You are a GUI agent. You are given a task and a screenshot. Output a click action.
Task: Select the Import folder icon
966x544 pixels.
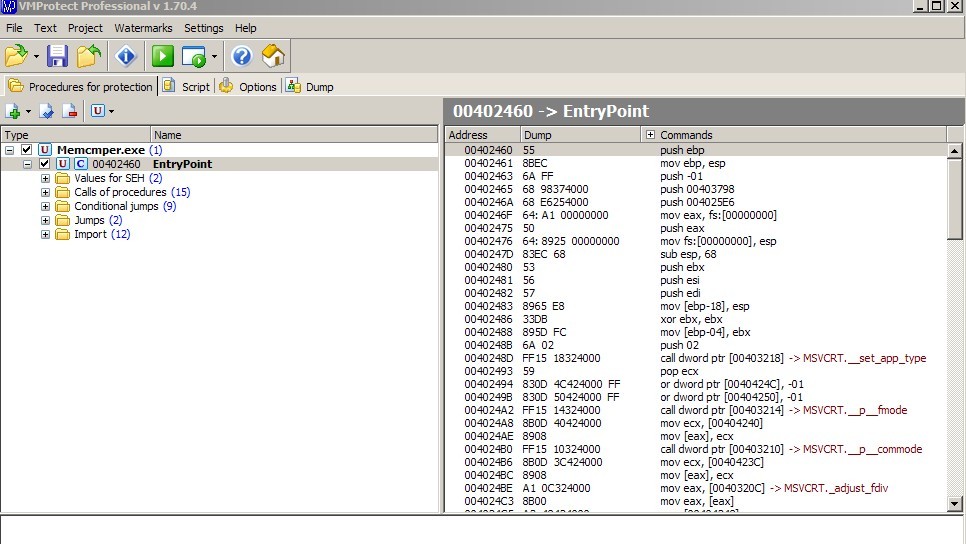62,234
